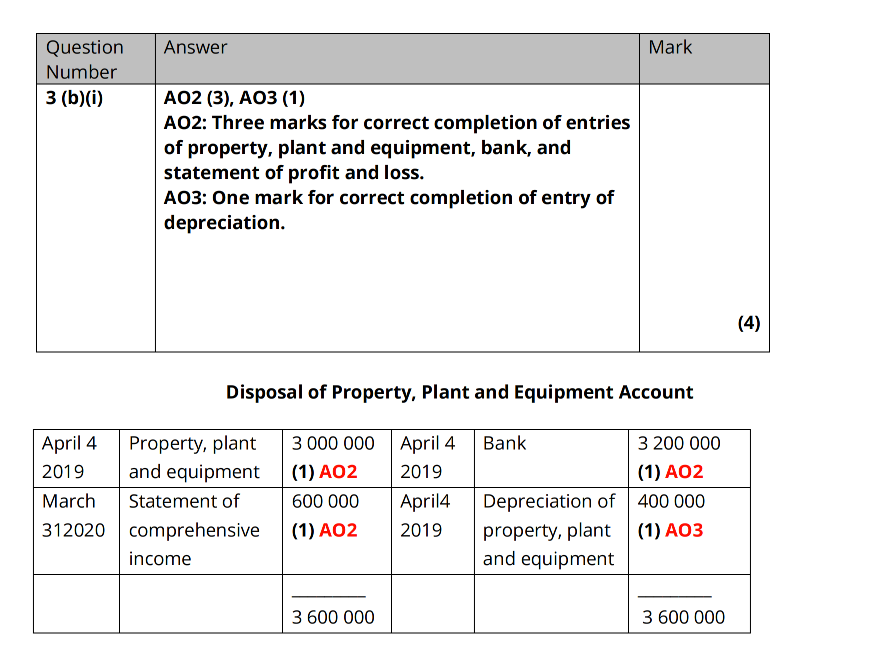Click the red (1) AO3 mark label
872x669 pixels.
[670, 530]
